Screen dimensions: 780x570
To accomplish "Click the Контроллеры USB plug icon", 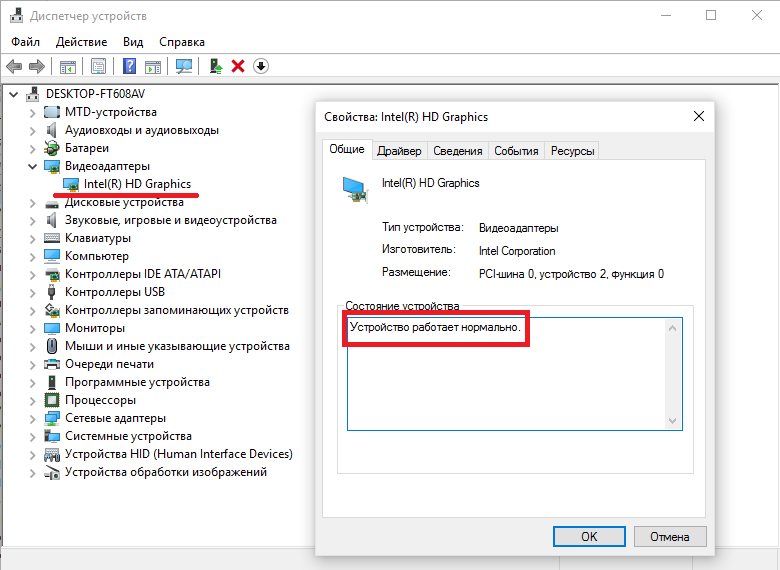I will (x=52, y=292).
